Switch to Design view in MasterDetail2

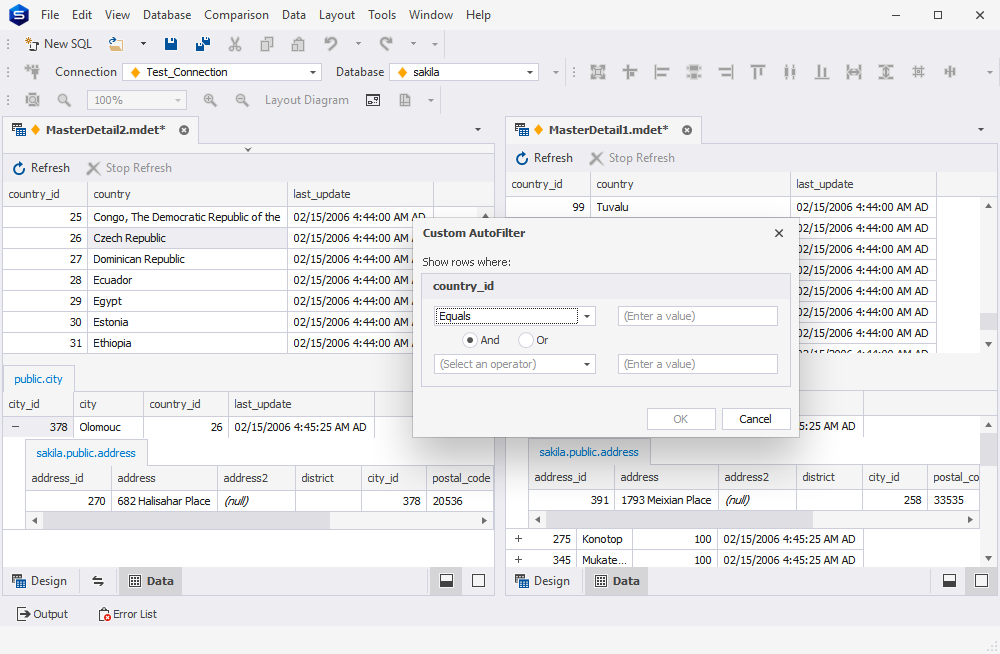click(39, 581)
